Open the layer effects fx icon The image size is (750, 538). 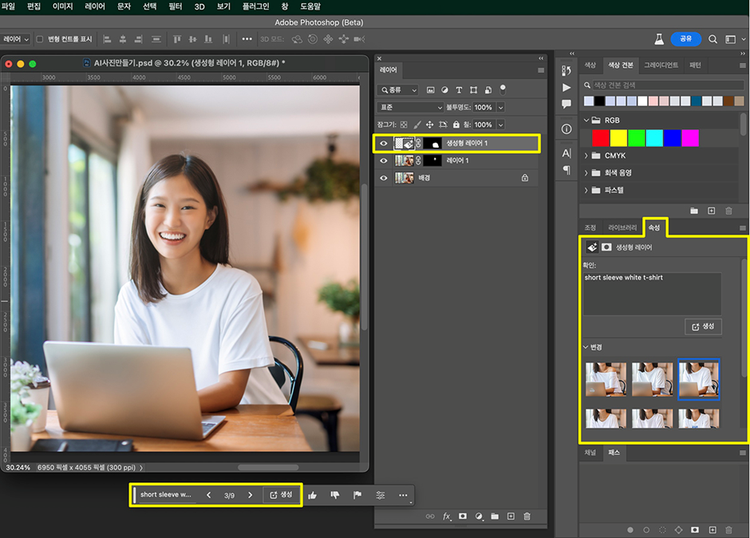[x=447, y=516]
